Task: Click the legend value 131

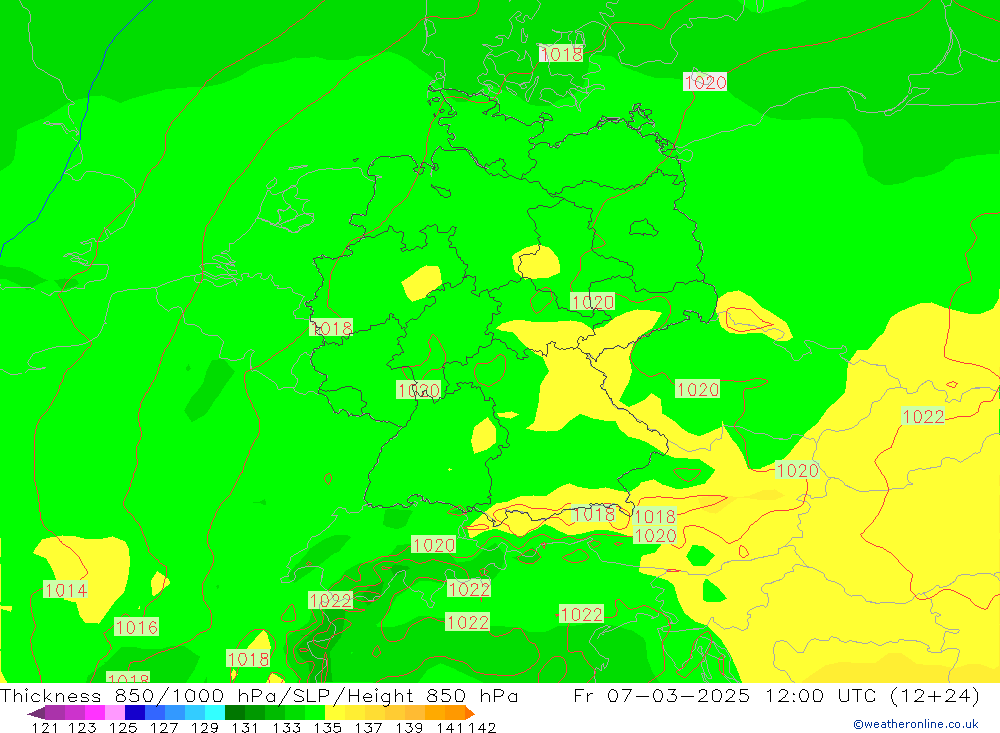Action: [245, 727]
